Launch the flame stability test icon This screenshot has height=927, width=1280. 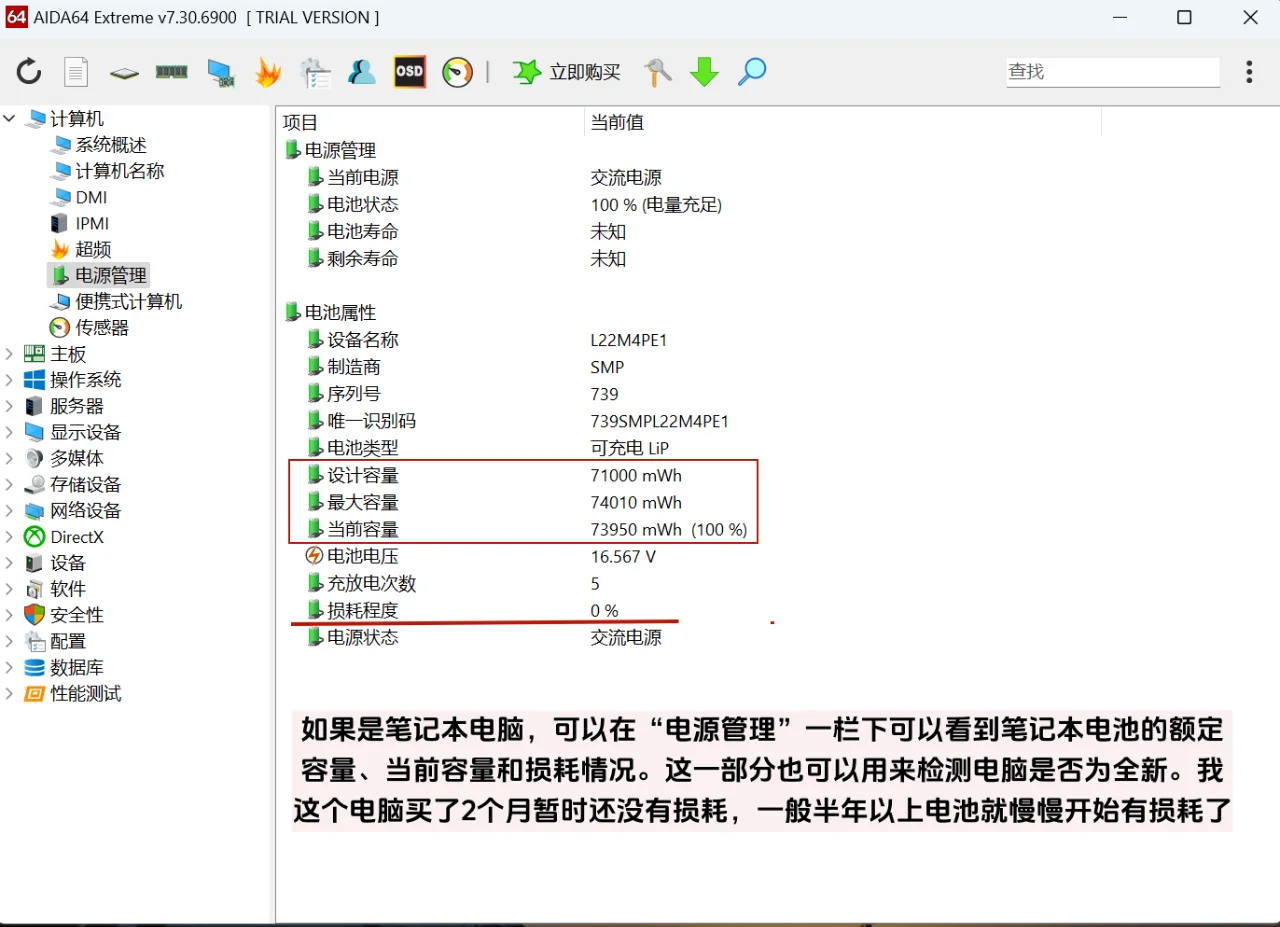(267, 72)
